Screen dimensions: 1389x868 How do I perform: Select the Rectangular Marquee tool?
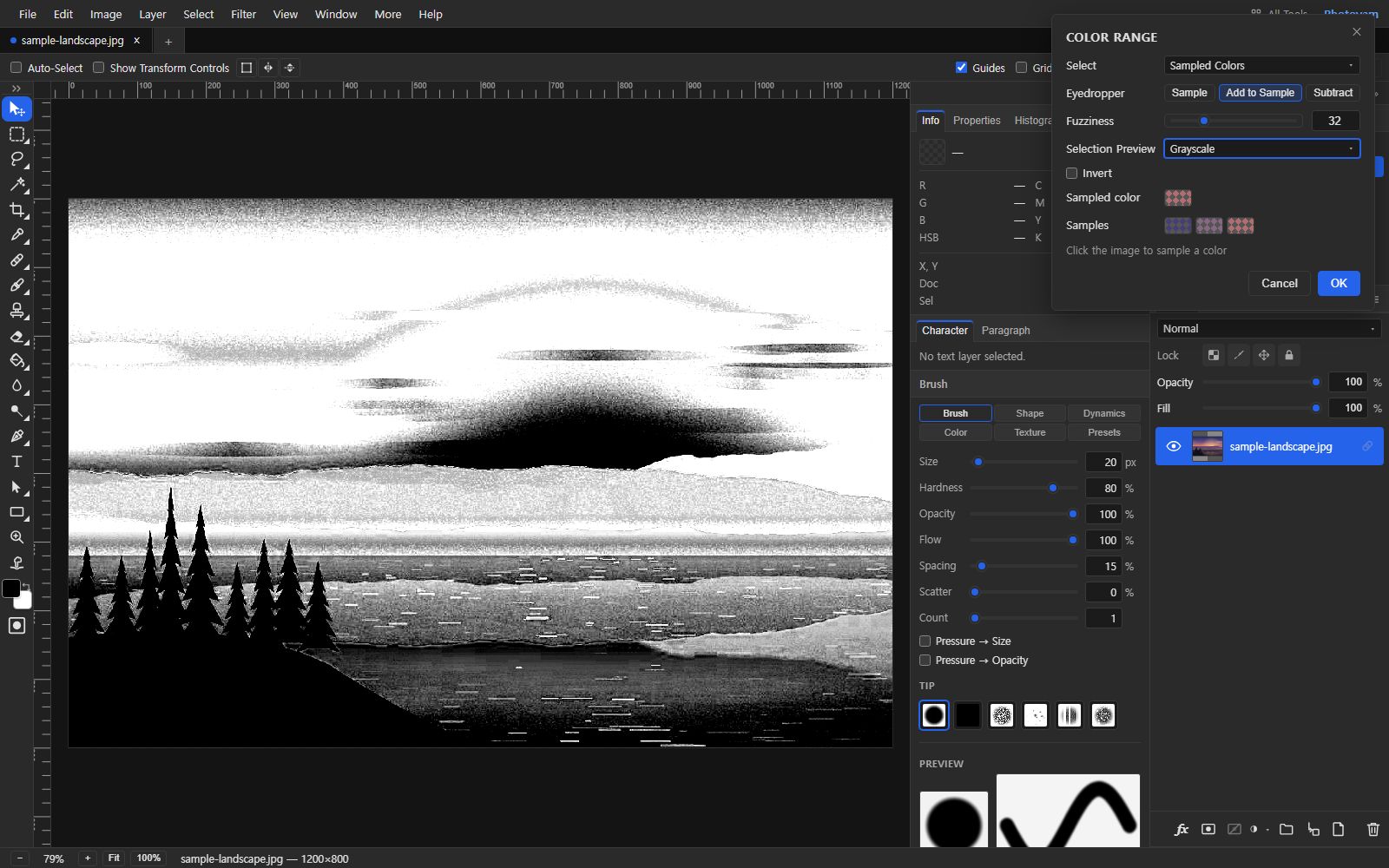(16, 135)
